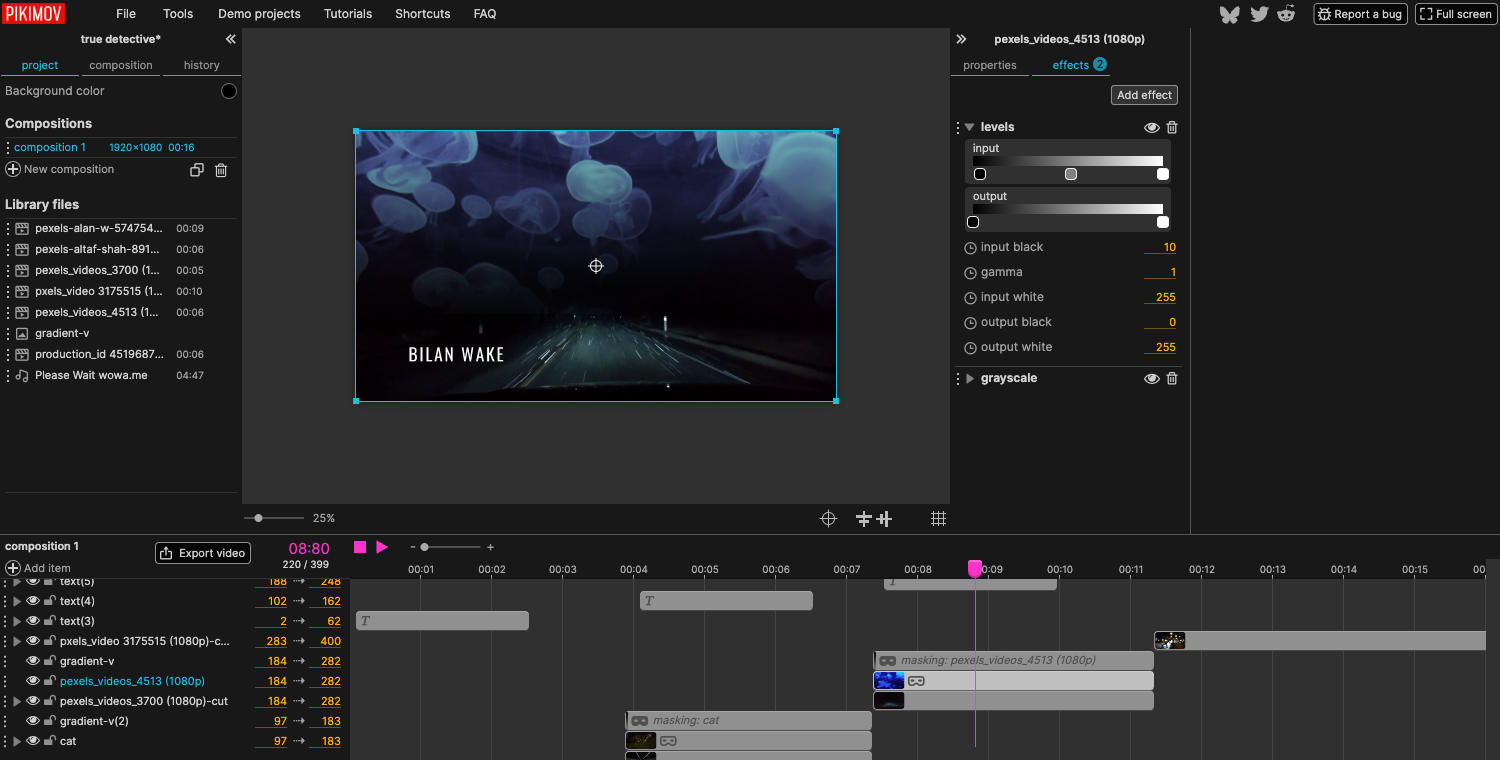
Task: Open the File menu
Action: pyautogui.click(x=126, y=14)
